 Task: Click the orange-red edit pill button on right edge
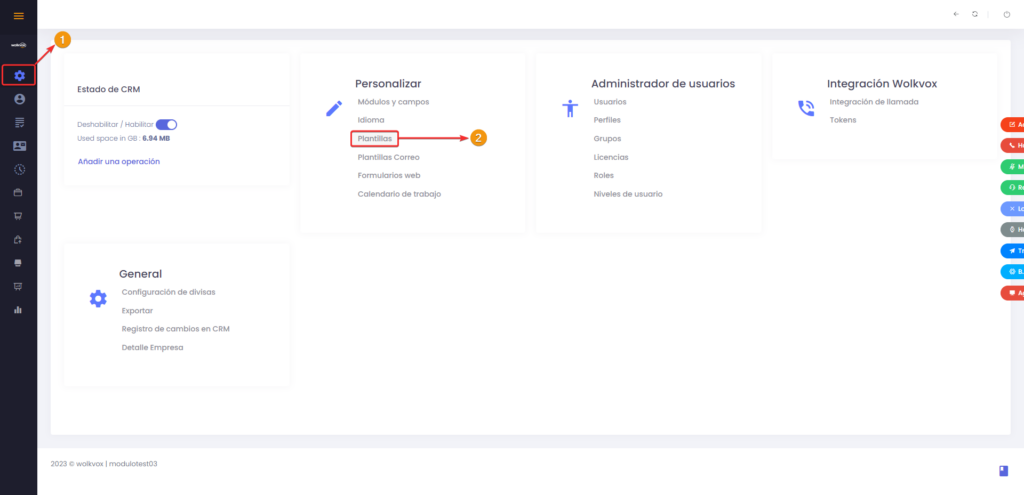1013,125
